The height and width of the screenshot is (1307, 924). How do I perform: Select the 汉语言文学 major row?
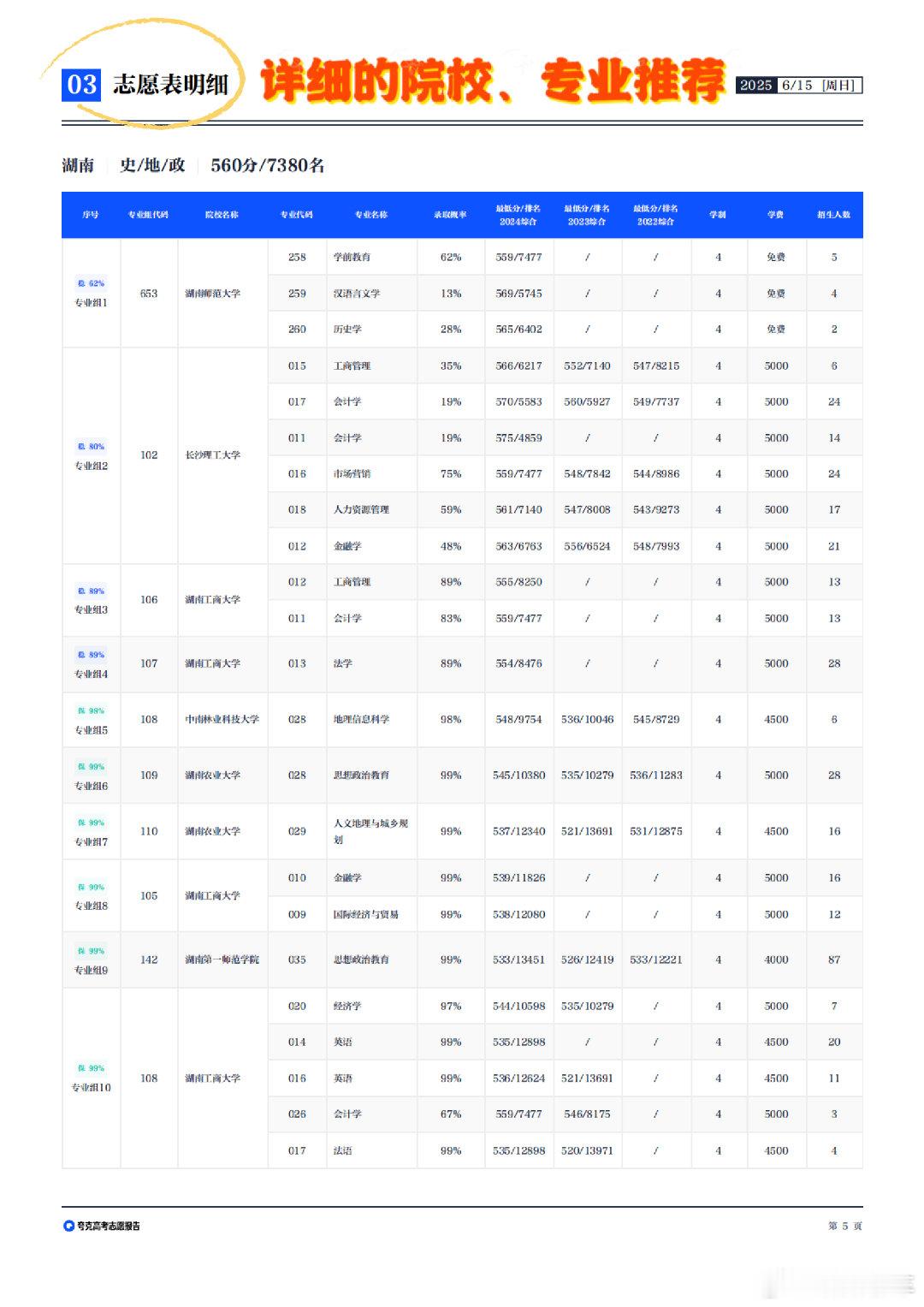(566, 294)
